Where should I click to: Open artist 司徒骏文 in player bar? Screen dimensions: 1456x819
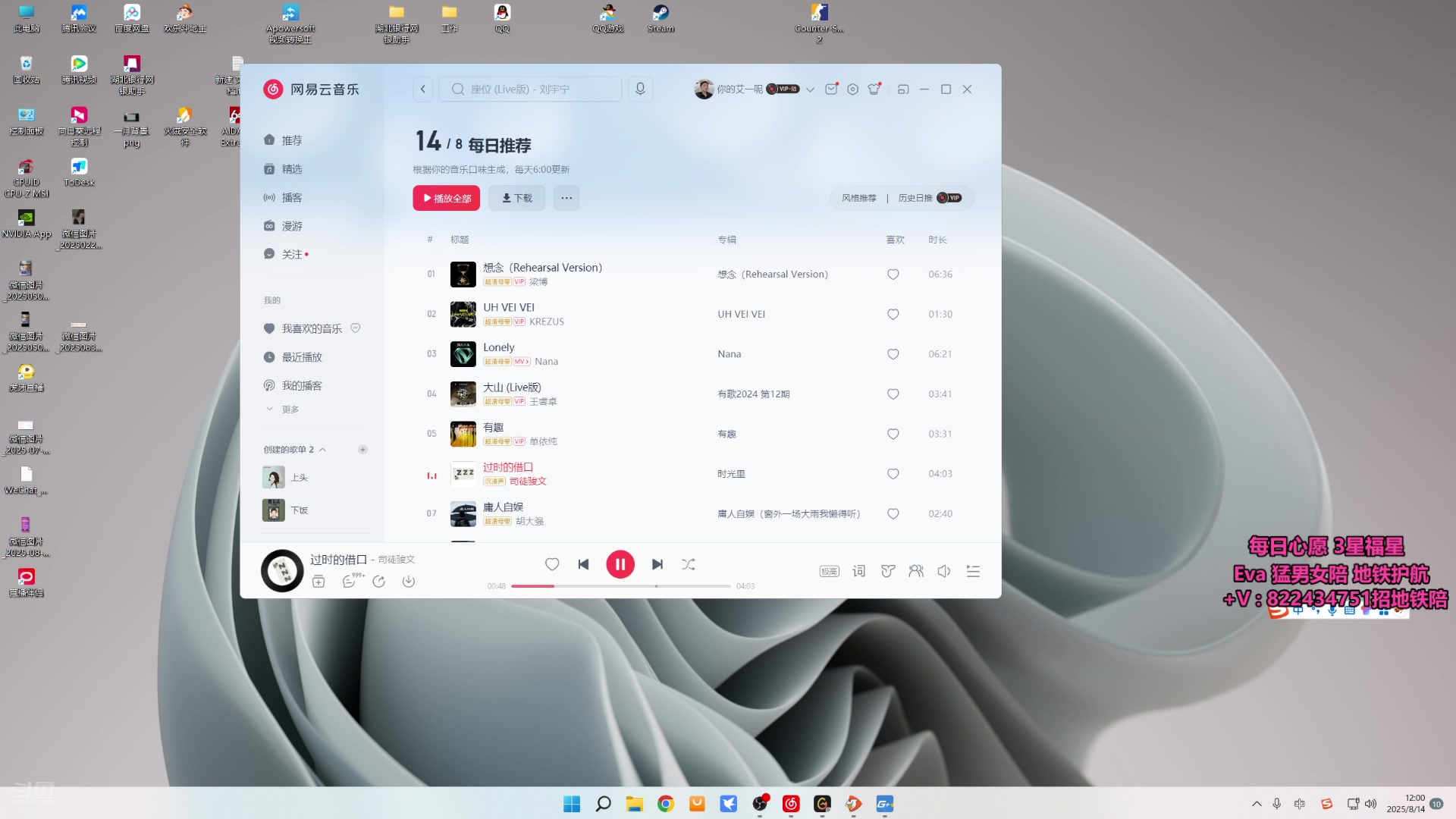tap(397, 560)
